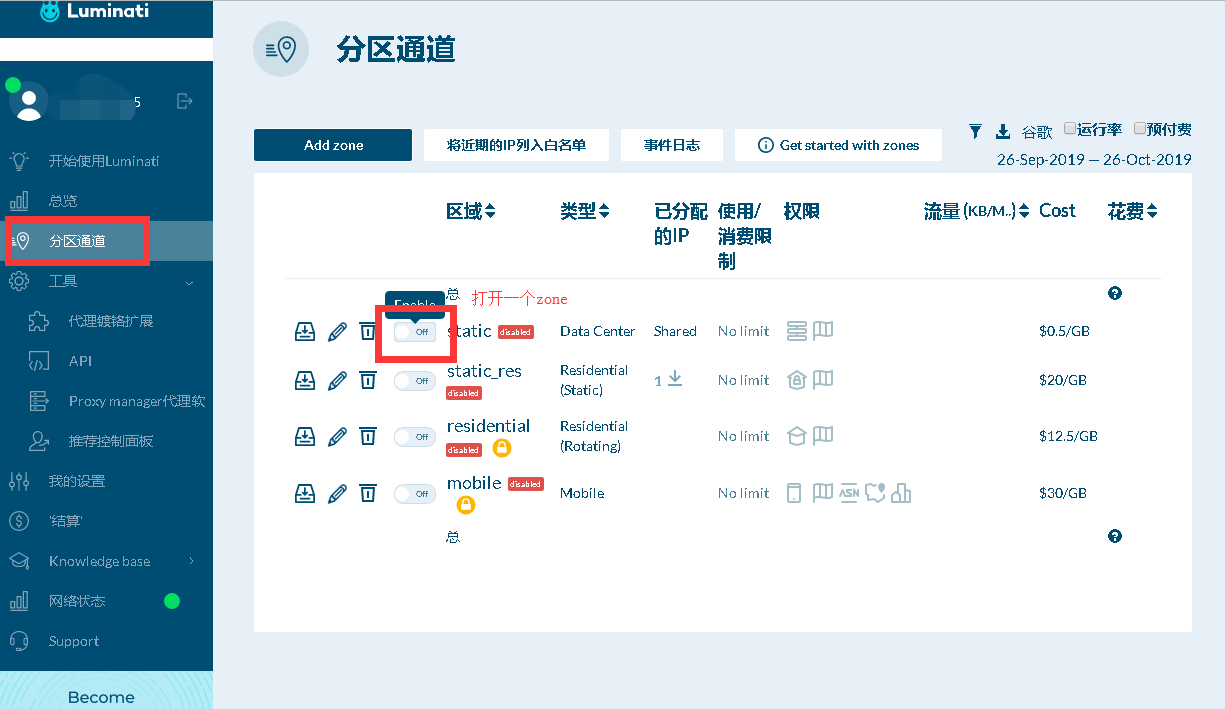Click the Luminati logo in the sidebar
Viewport: 1225px width, 709px height.
(95, 12)
